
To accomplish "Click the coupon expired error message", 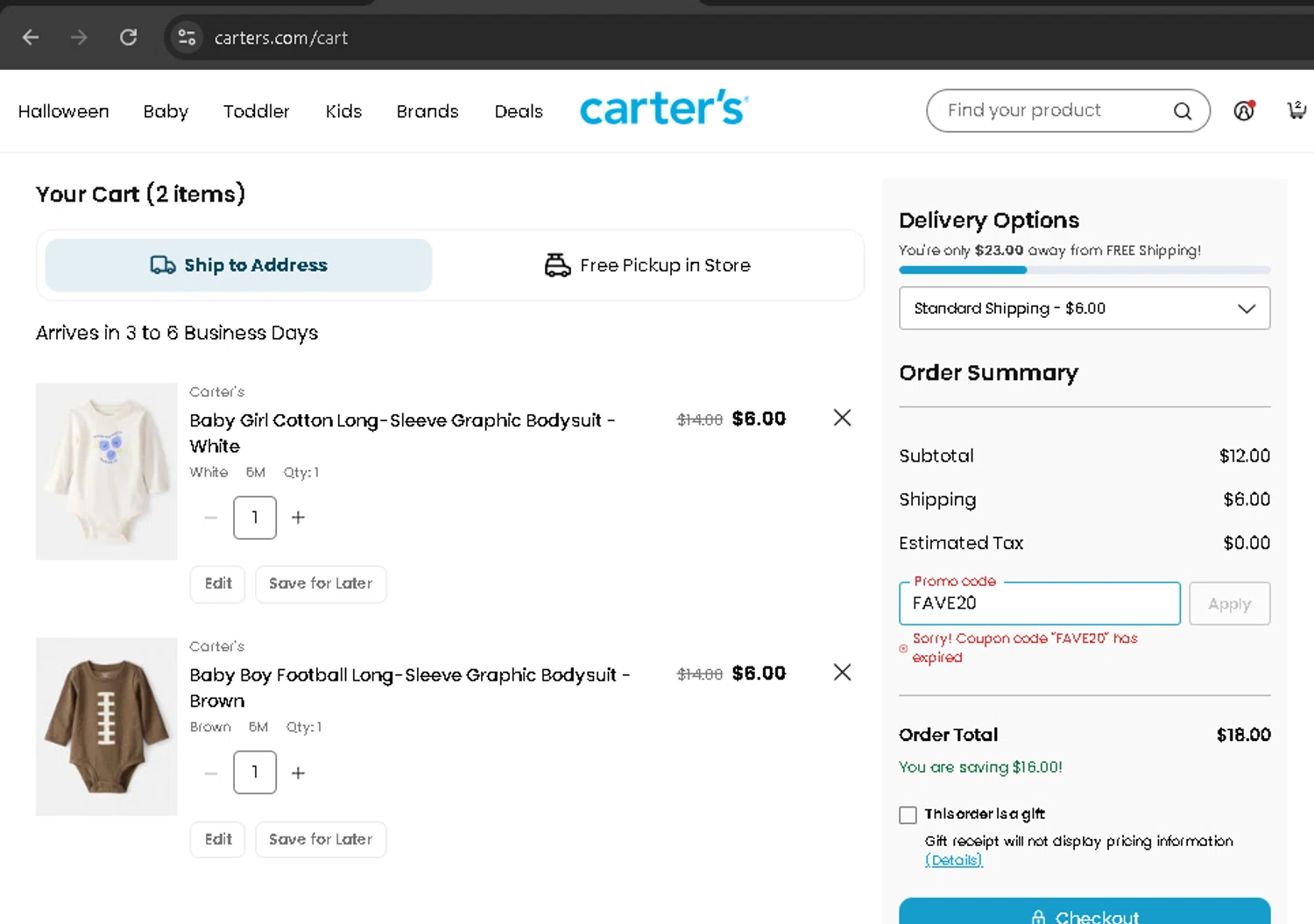I will [x=1025, y=648].
